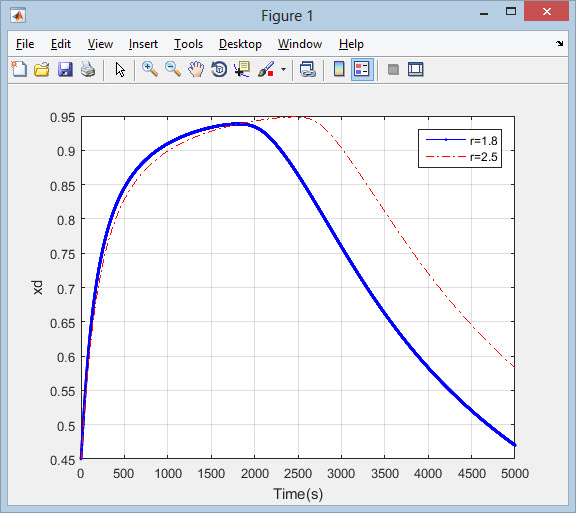Open the Tools menu
Screen dimensions: 576x513
(188, 44)
